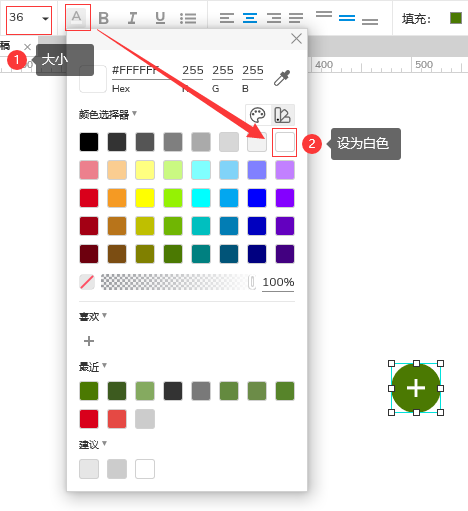Add a new favorite color
The width and height of the screenshot is (468, 511).
point(89,341)
